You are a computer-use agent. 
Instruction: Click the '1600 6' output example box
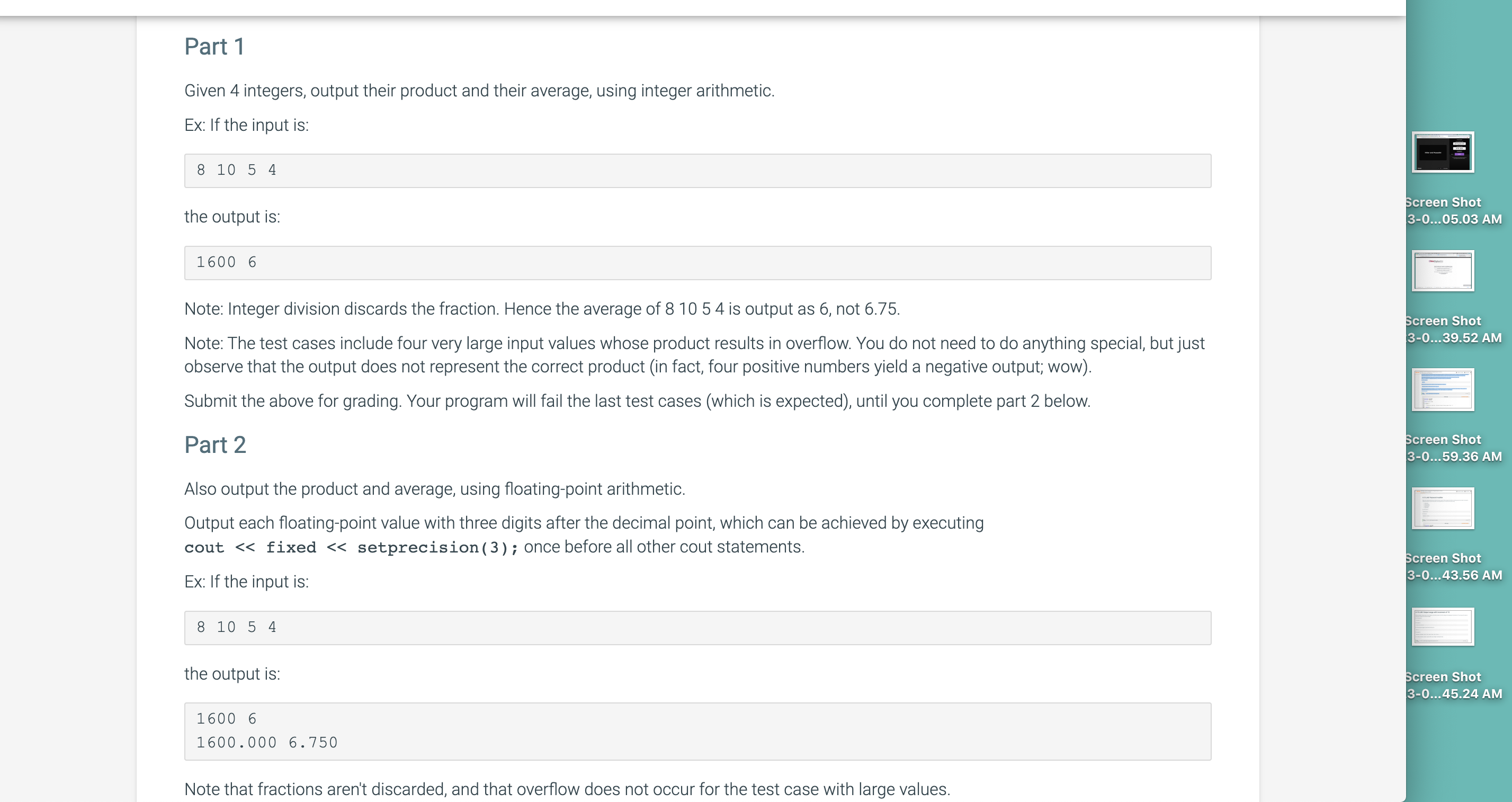tap(697, 263)
